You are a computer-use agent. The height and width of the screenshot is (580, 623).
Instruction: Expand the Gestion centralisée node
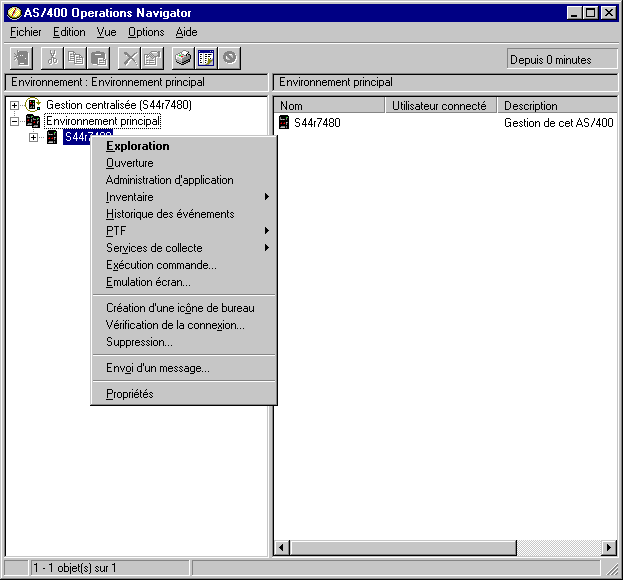pos(14,105)
